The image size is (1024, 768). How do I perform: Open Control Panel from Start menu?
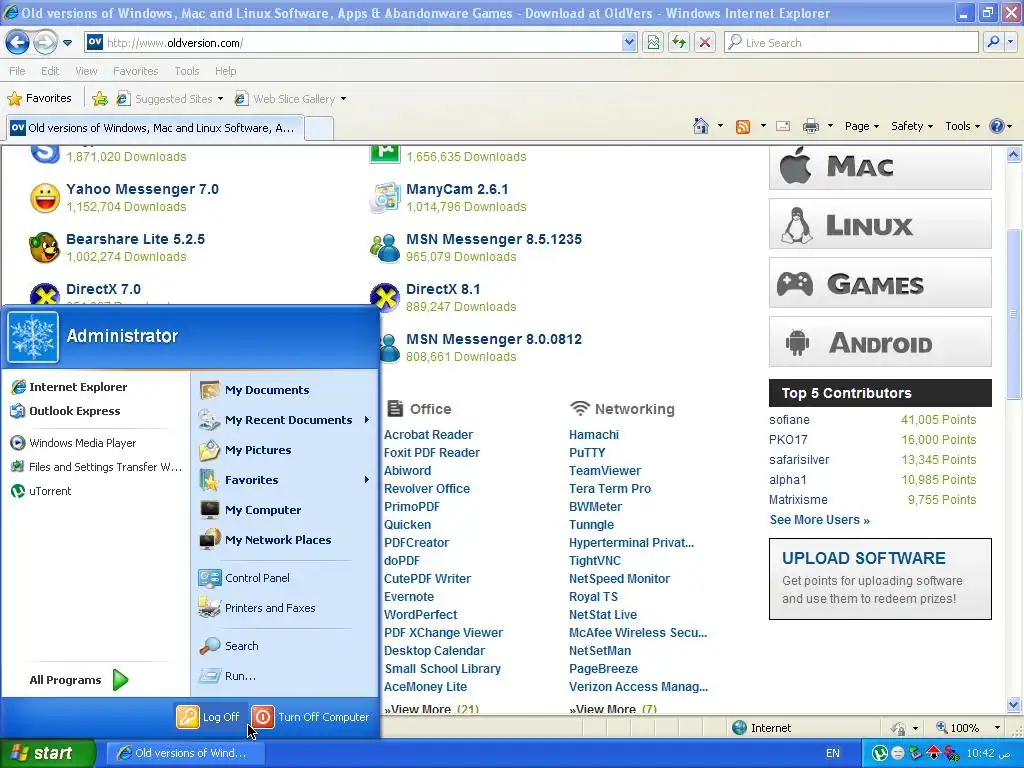245,578
